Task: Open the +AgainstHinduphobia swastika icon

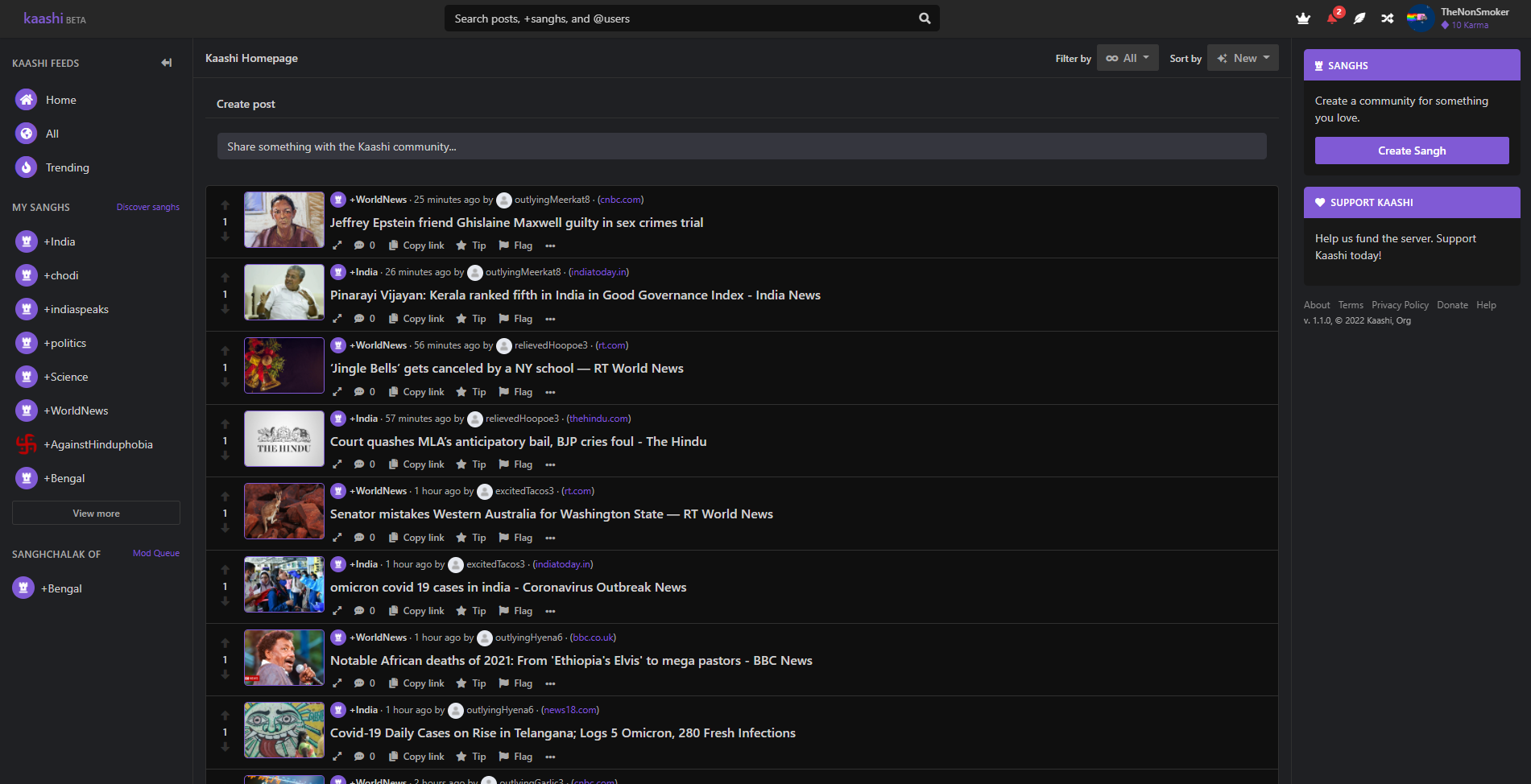Action: coord(27,444)
